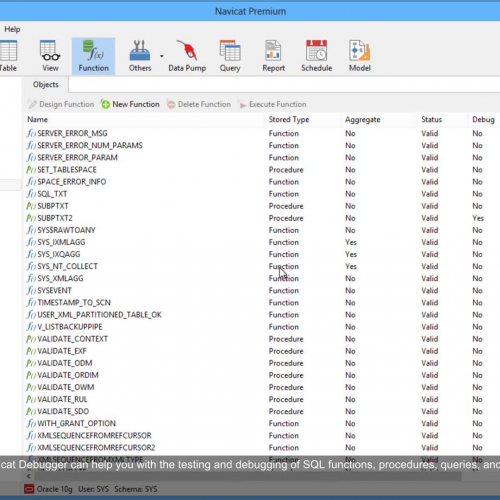The width and height of the screenshot is (500, 500).
Task: Open the Help menu
Action: (x=12, y=29)
